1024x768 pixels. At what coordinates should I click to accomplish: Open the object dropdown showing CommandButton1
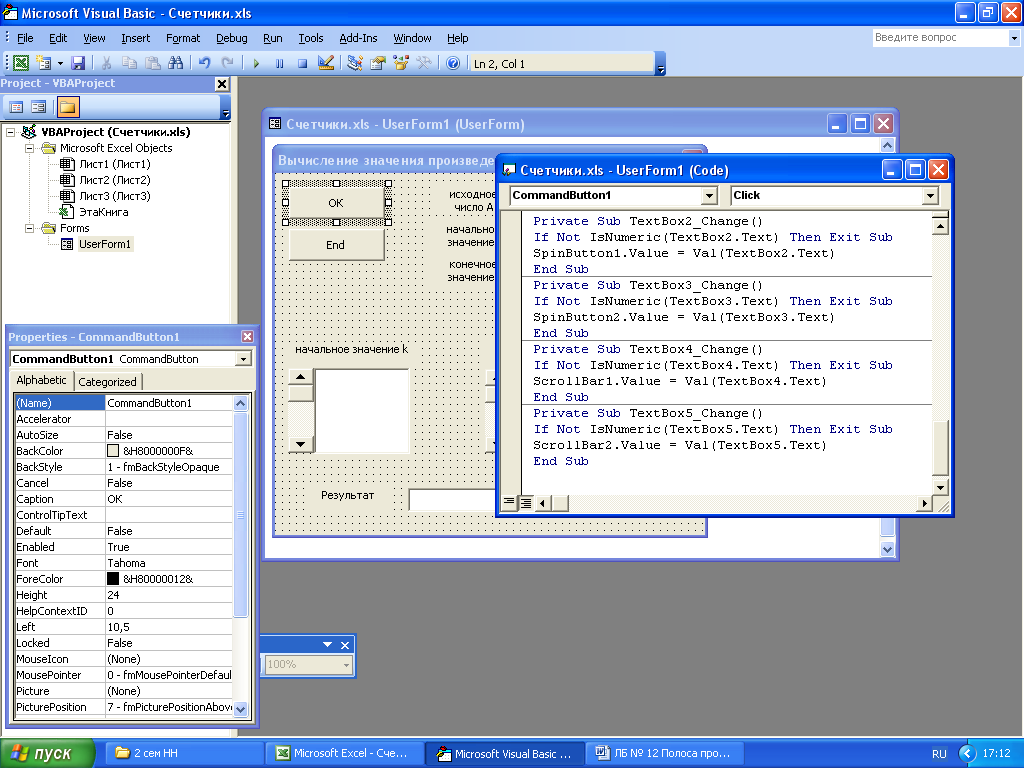pyautogui.click(x=709, y=195)
